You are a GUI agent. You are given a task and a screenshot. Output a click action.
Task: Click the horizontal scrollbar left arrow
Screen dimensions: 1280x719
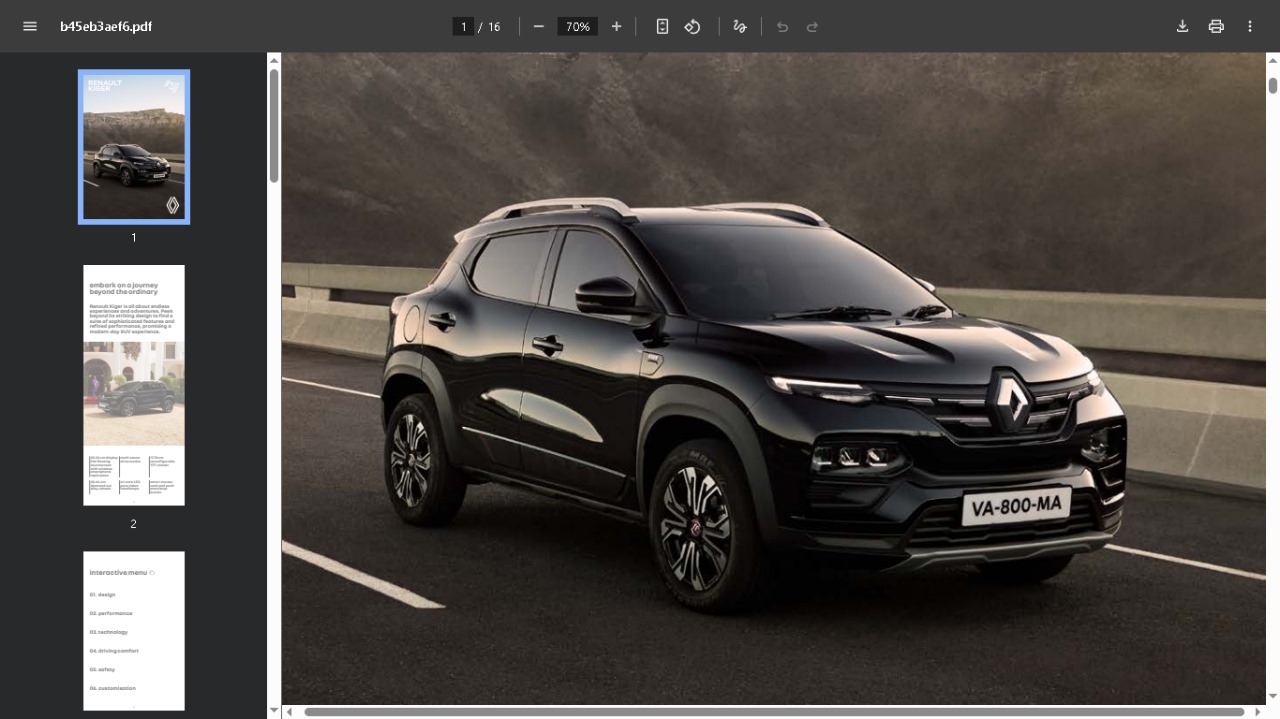[x=289, y=712]
